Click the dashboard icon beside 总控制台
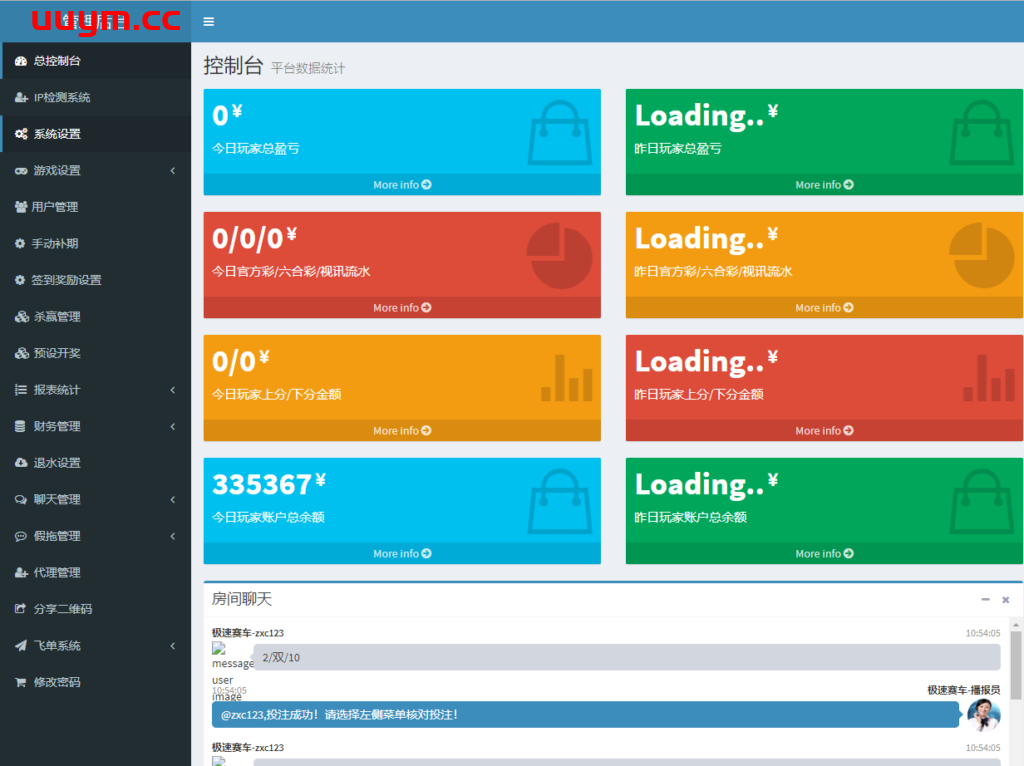The width and height of the screenshot is (1024, 766). pyautogui.click(x=21, y=61)
